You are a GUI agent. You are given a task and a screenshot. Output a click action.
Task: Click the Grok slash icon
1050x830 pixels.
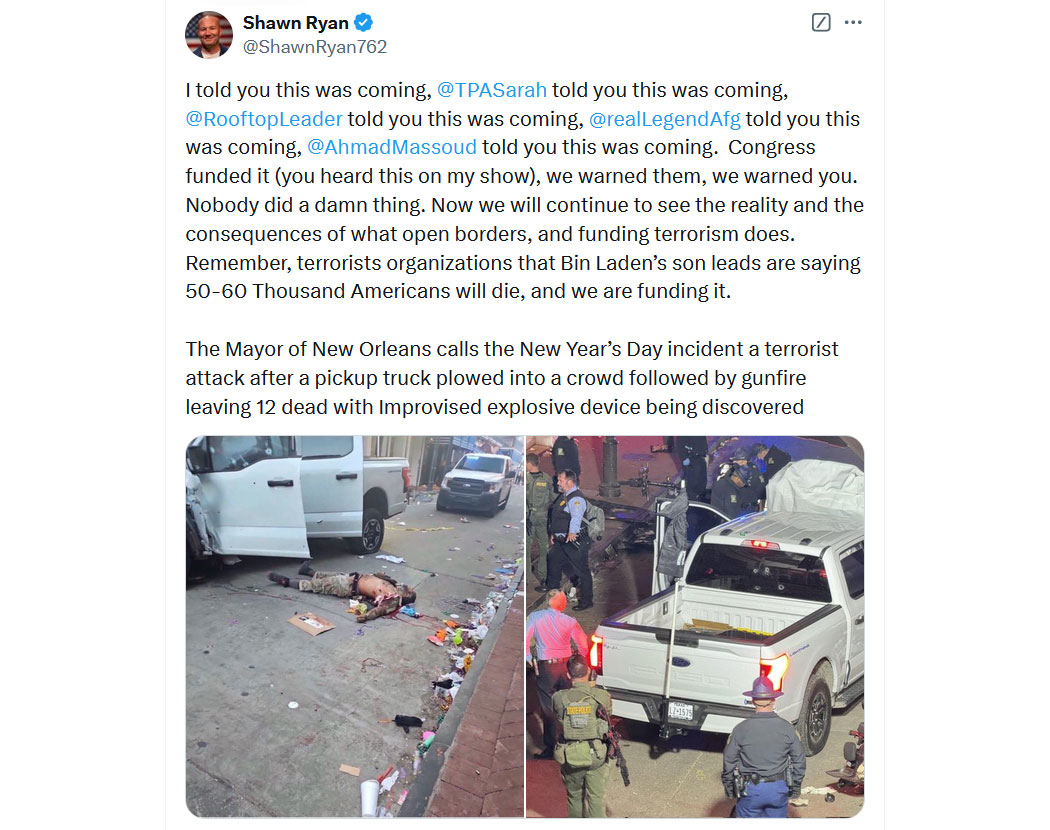[821, 23]
